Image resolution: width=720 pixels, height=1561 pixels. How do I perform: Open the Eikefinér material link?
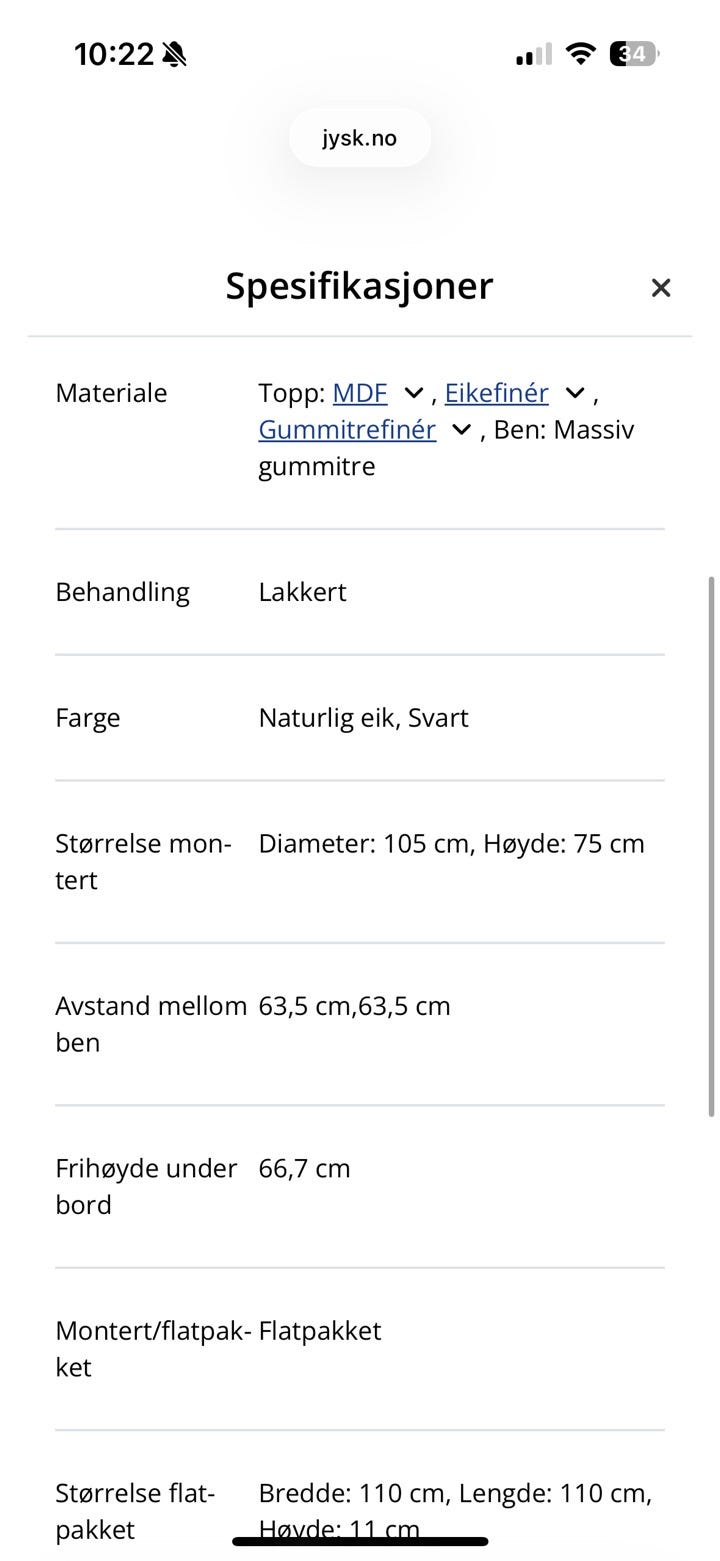(x=496, y=393)
